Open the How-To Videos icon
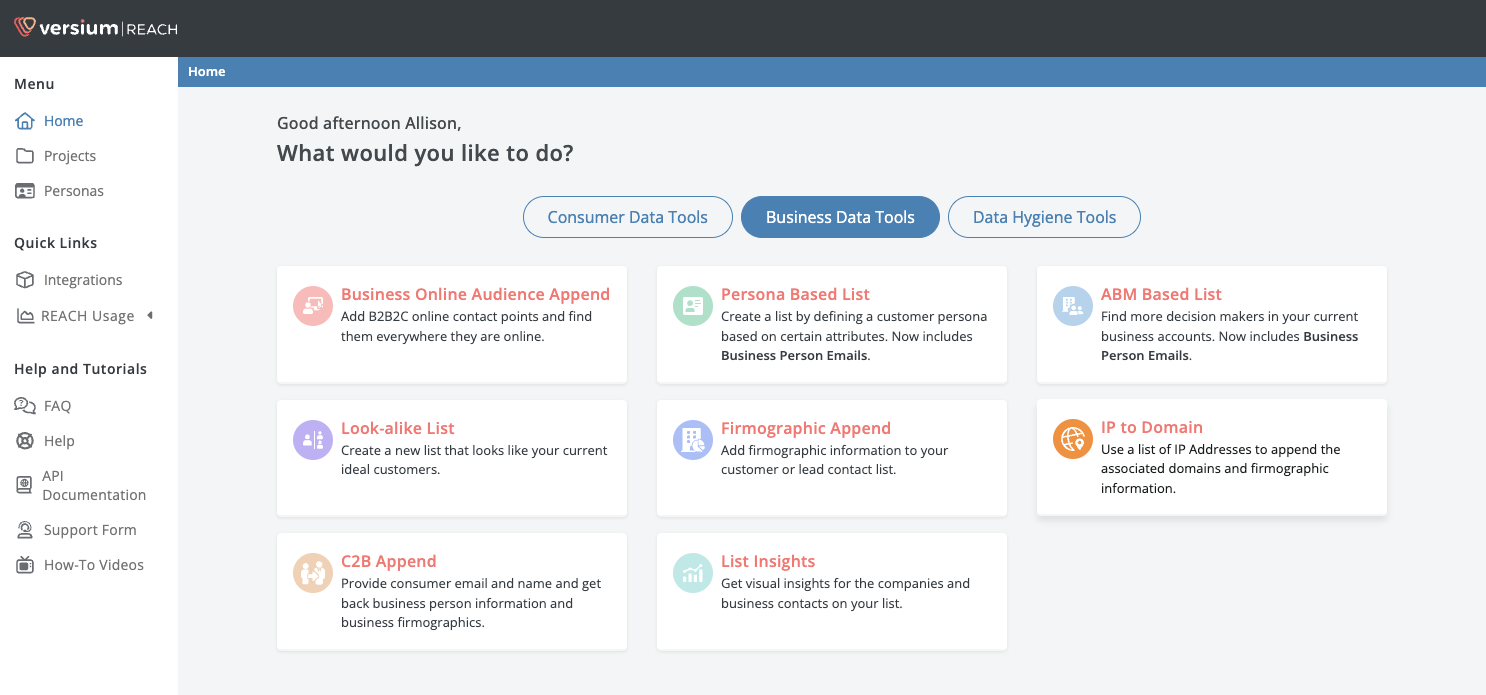This screenshot has height=695, width=1486. point(23,565)
